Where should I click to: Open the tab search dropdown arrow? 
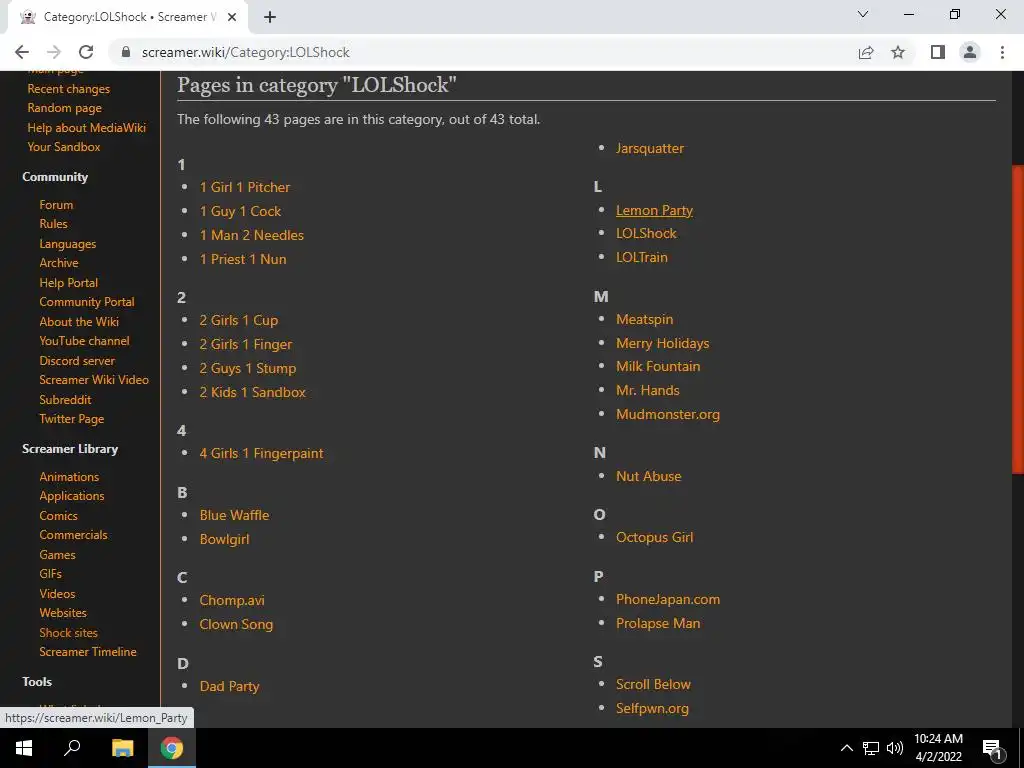point(863,14)
